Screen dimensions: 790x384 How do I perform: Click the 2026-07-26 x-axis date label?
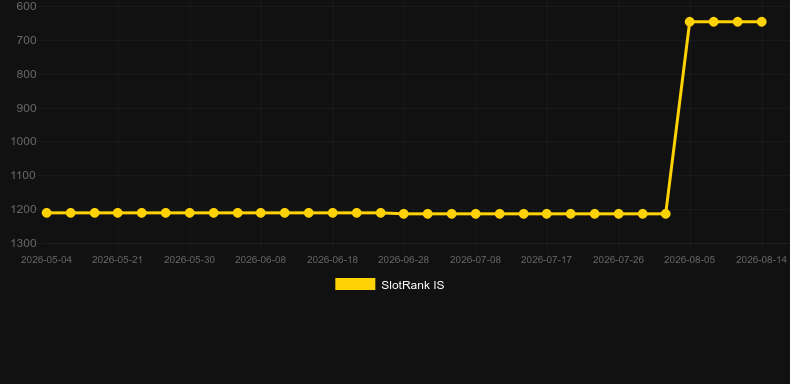pyautogui.click(x=618, y=260)
